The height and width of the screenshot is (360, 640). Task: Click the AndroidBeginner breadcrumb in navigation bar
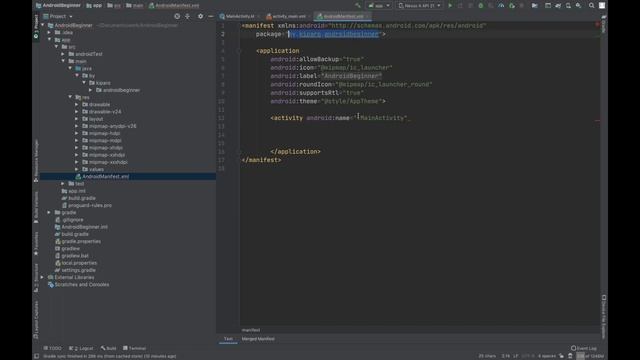[58, 6]
